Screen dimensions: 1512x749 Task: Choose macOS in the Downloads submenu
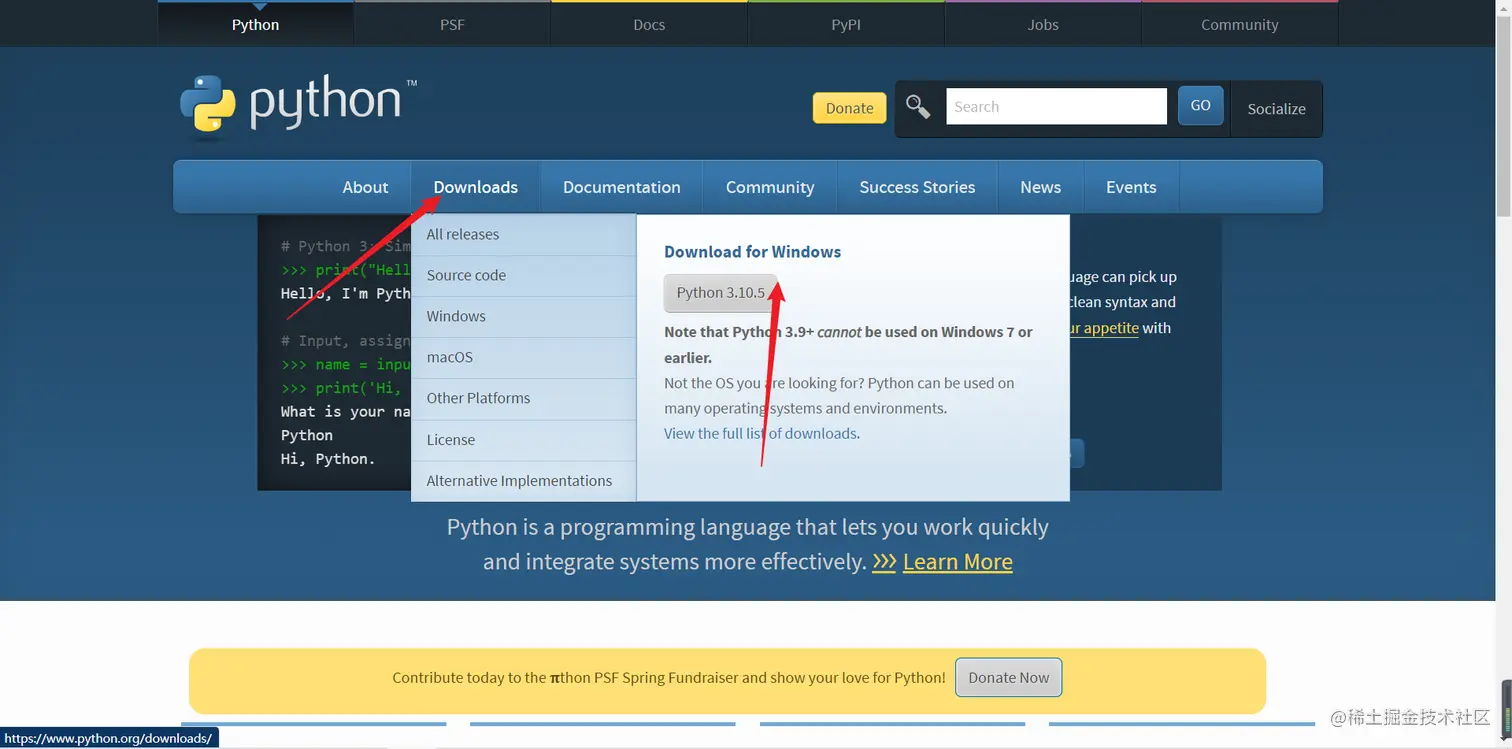[524, 357]
